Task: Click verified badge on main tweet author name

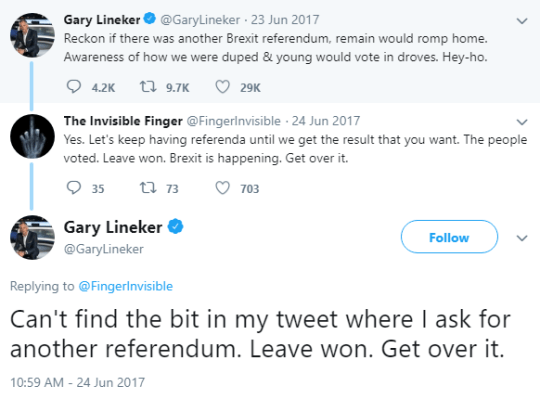Action: coord(175,227)
